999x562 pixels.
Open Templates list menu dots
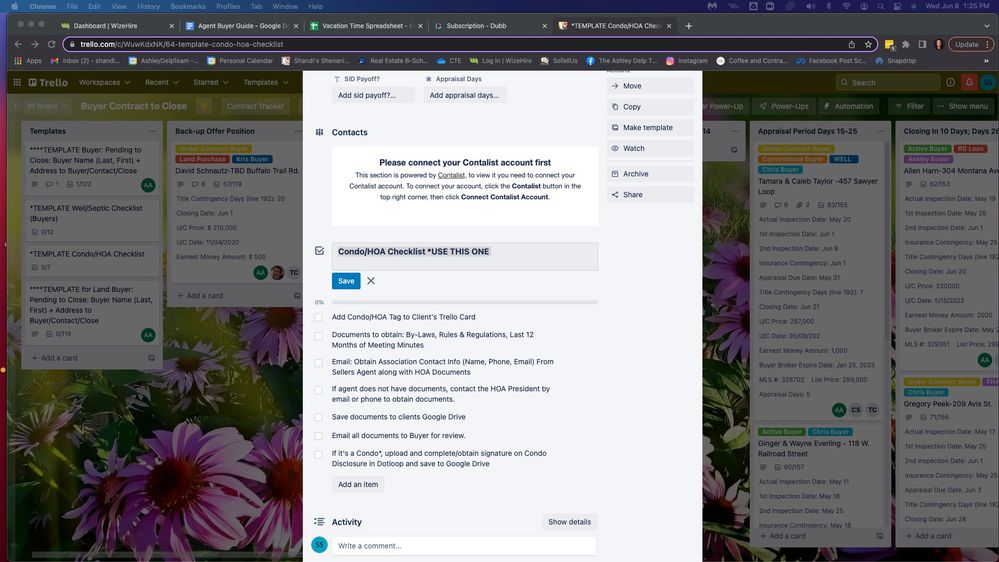tap(152, 131)
